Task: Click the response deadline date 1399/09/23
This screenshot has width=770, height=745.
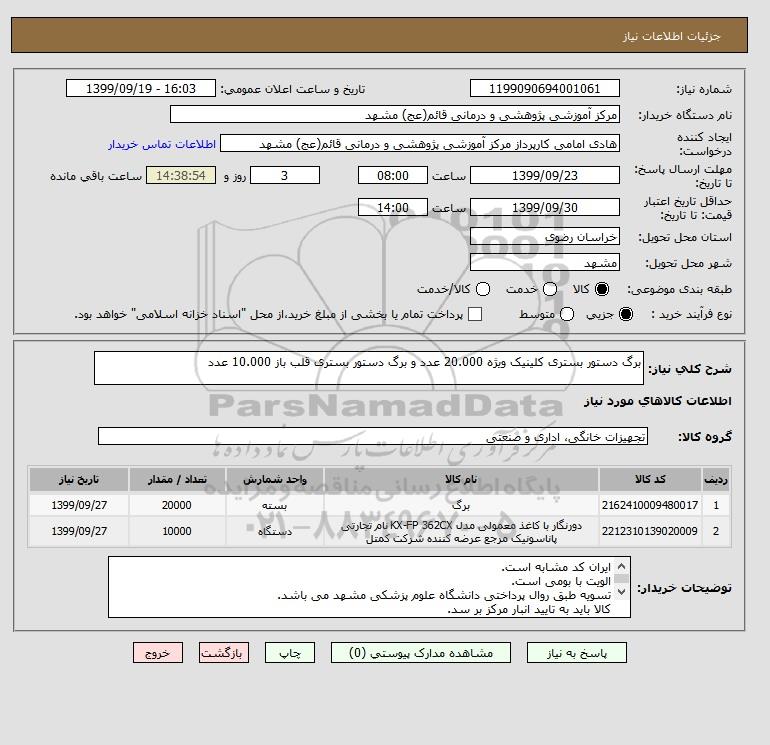Action: pos(545,175)
